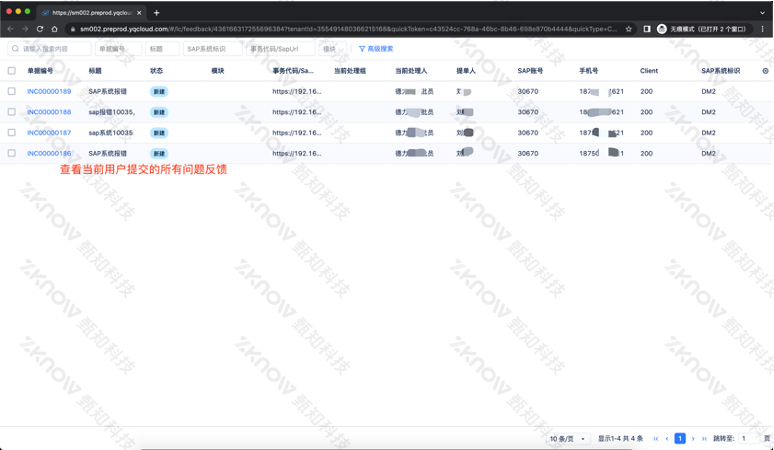Go to the previous page arrow
The height and width of the screenshot is (450, 774).
[667, 438]
